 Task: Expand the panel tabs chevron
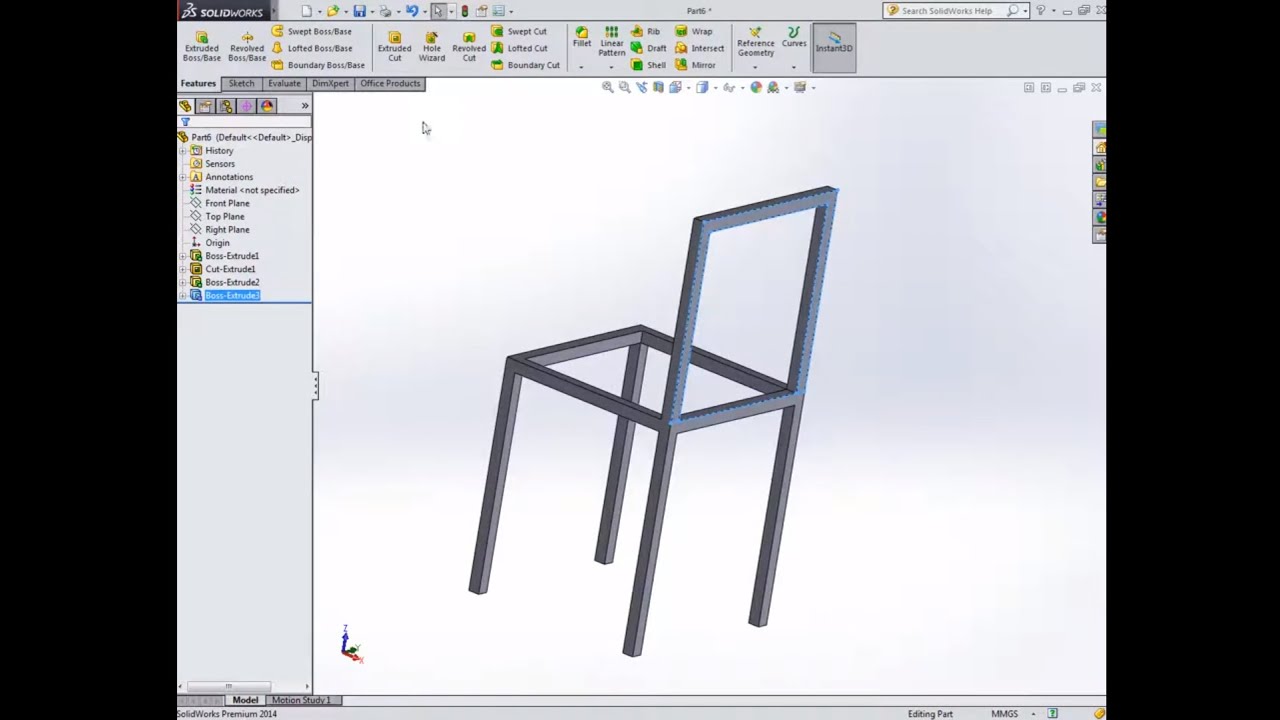[x=305, y=106]
